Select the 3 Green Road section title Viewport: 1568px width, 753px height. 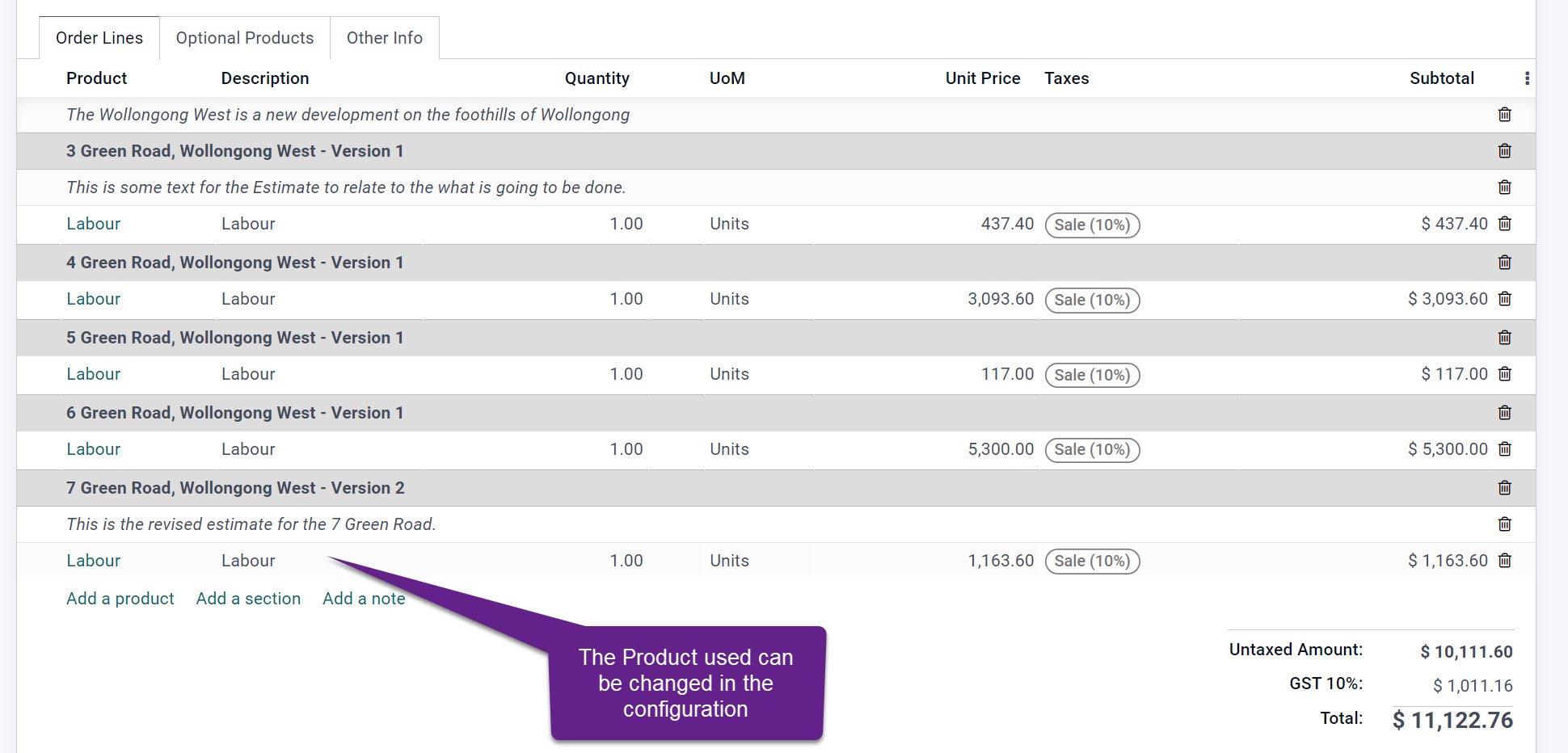[234, 151]
